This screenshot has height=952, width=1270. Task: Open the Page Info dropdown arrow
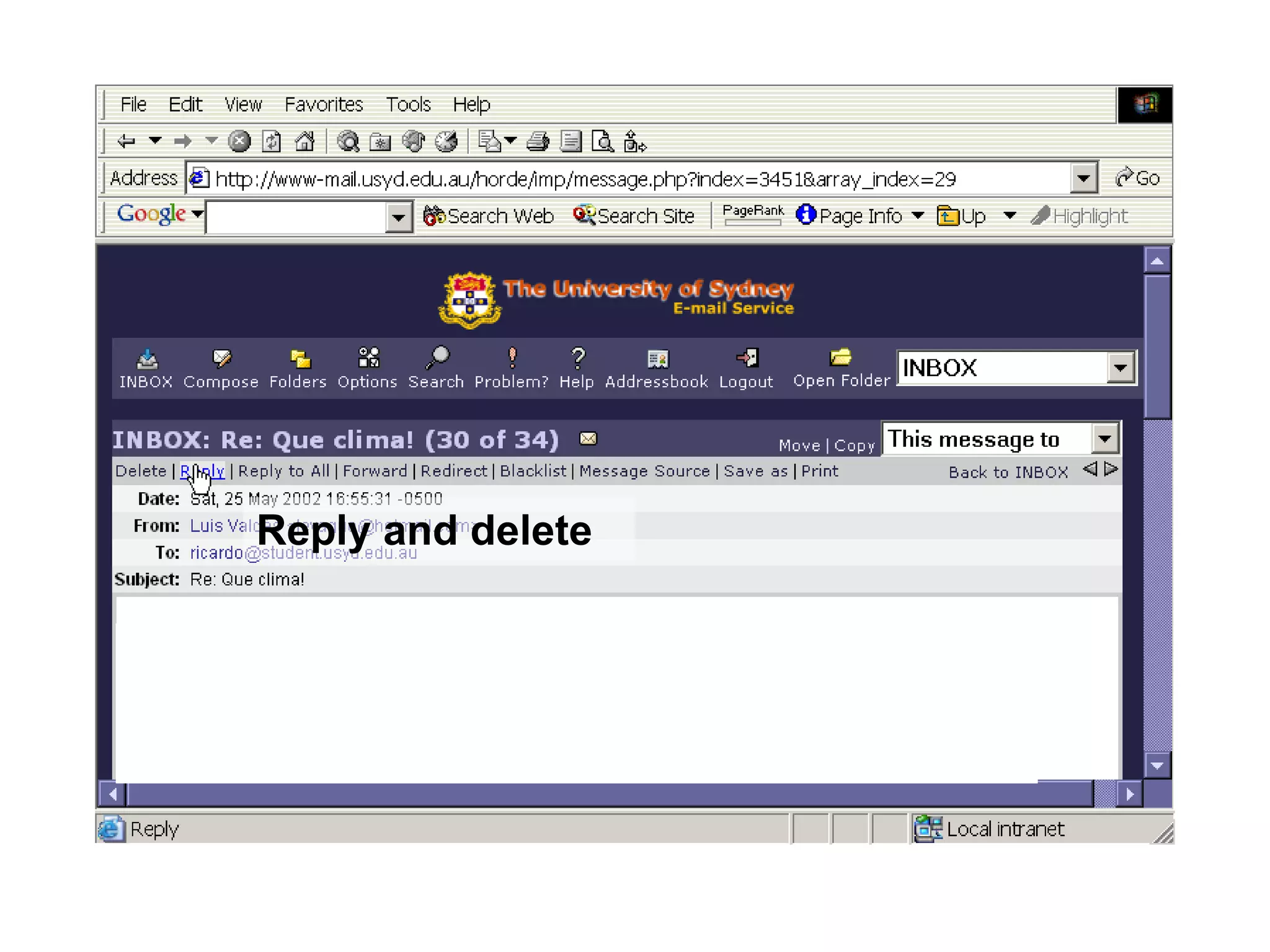pos(918,216)
